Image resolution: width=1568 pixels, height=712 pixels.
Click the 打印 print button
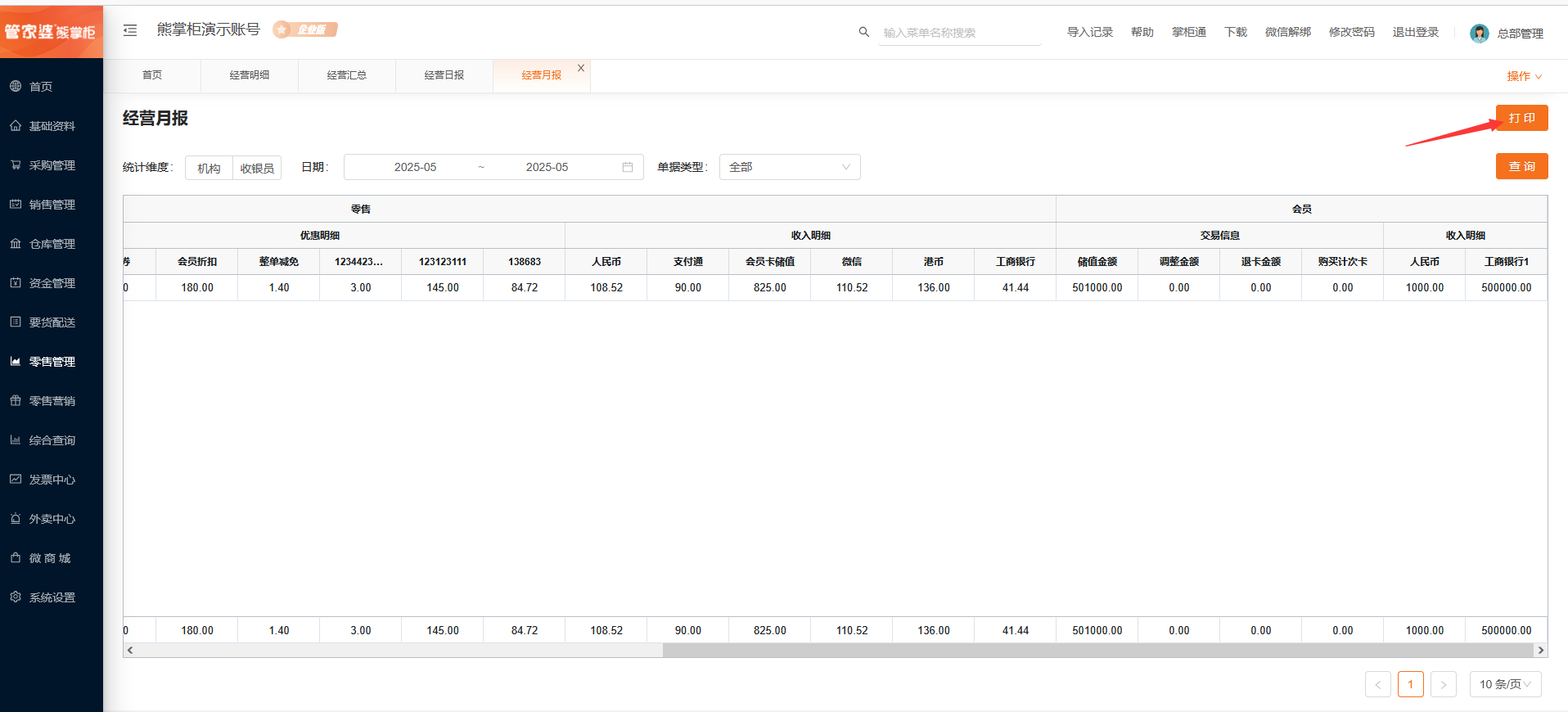click(x=1521, y=118)
